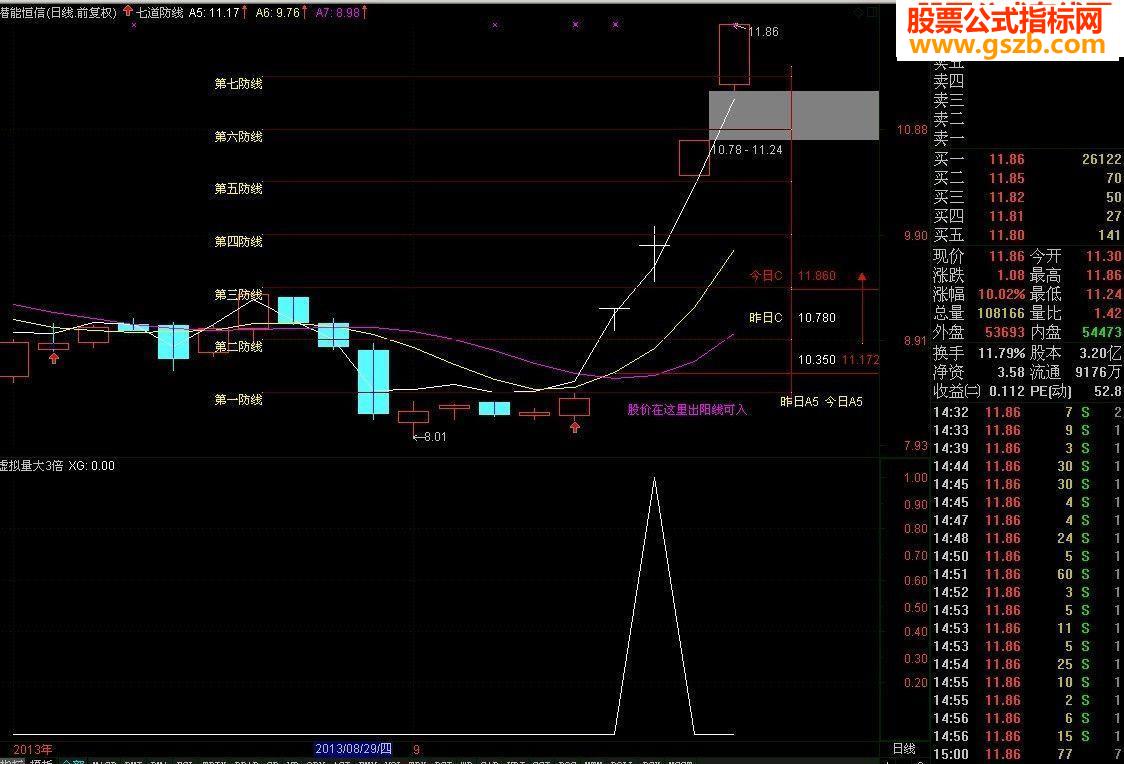Click the 最低 11.24 value

[1103, 295]
